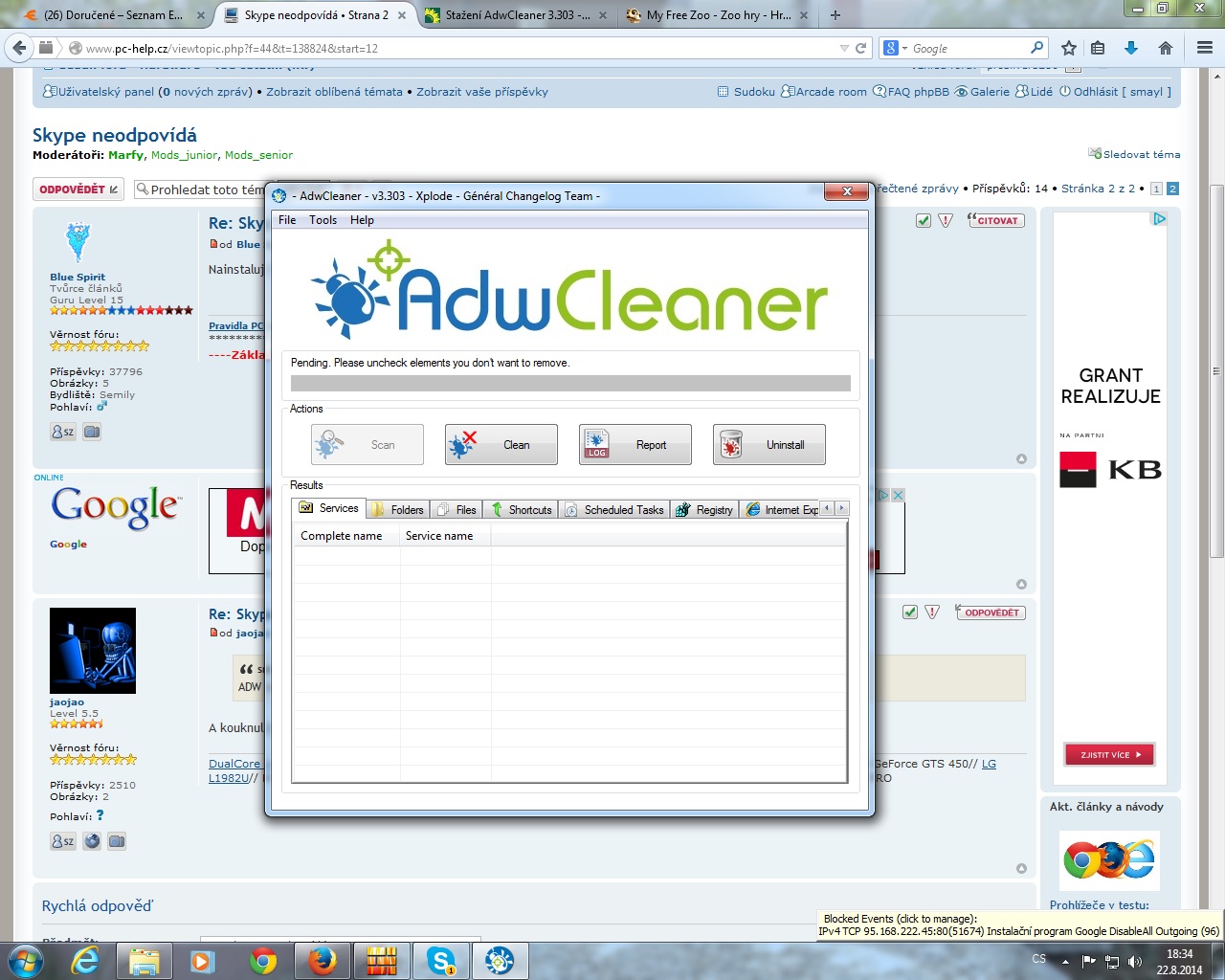Open Skype from the taskbar
Screen dimensions: 1225x980
[441, 960]
